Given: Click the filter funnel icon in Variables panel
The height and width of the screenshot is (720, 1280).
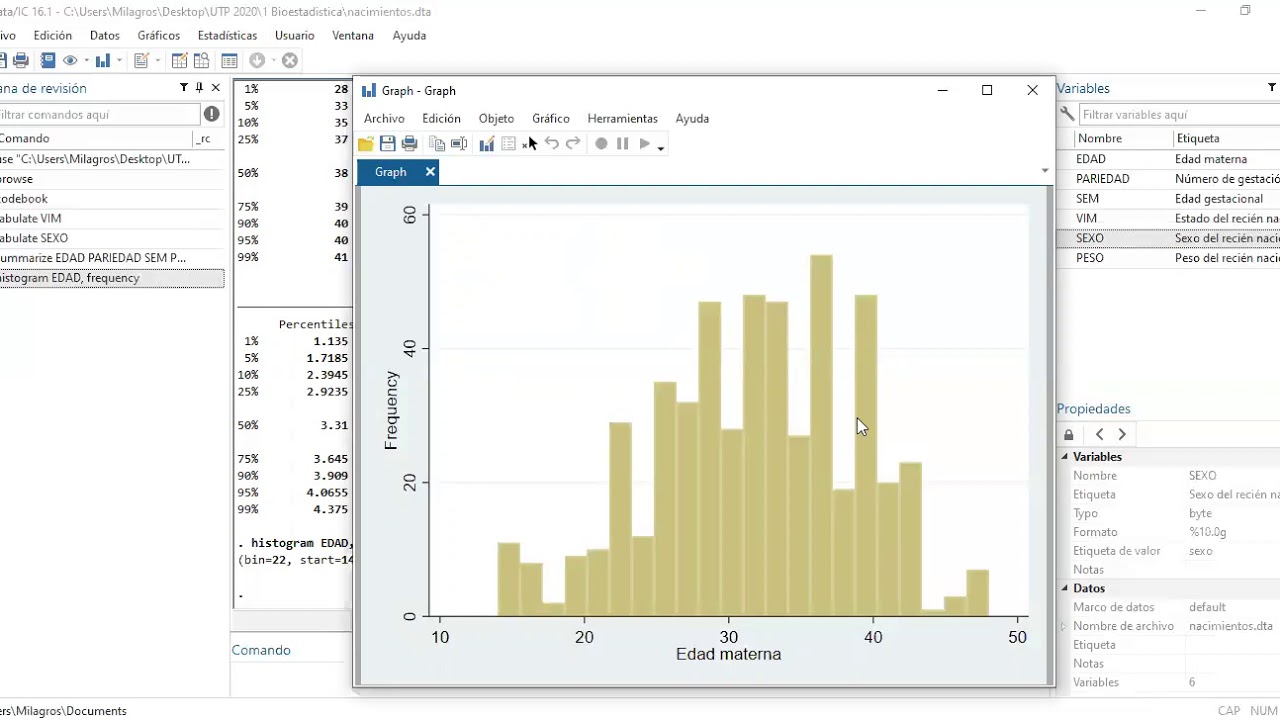Looking at the screenshot, I should [1273, 88].
